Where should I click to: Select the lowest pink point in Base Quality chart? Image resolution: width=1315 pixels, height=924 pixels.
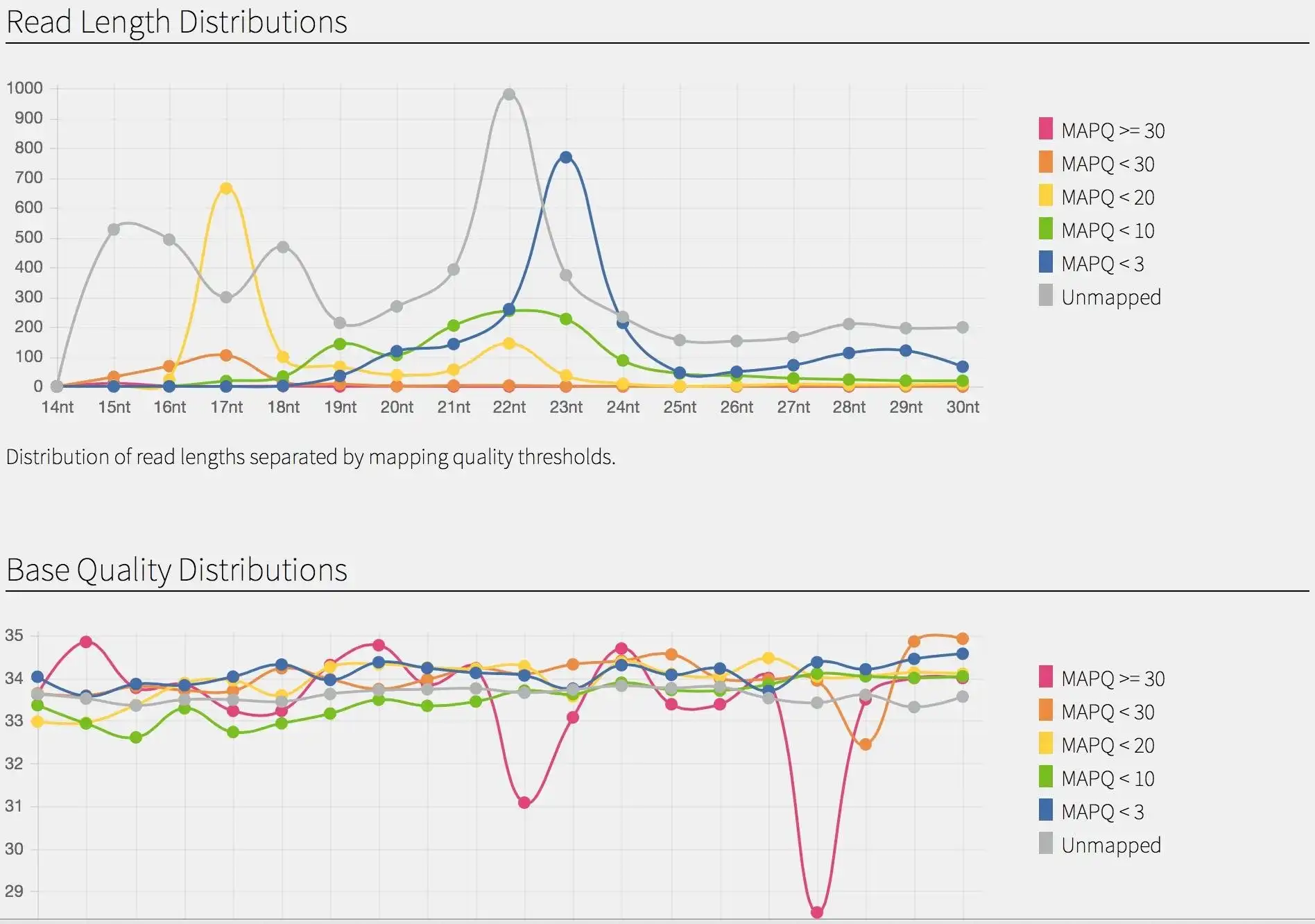point(817,912)
